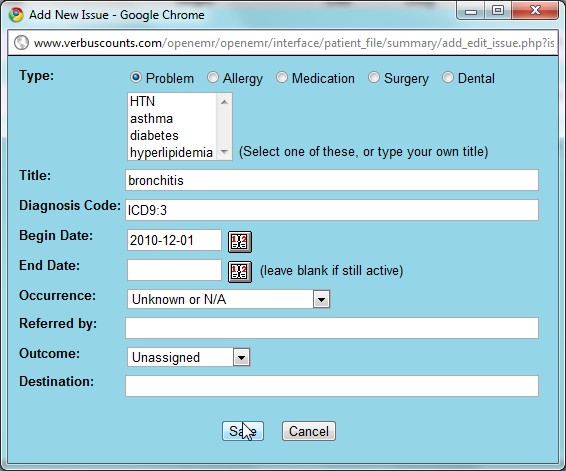Click the Chrome logo in title bar
The width and height of the screenshot is (566, 471).
(16, 15)
